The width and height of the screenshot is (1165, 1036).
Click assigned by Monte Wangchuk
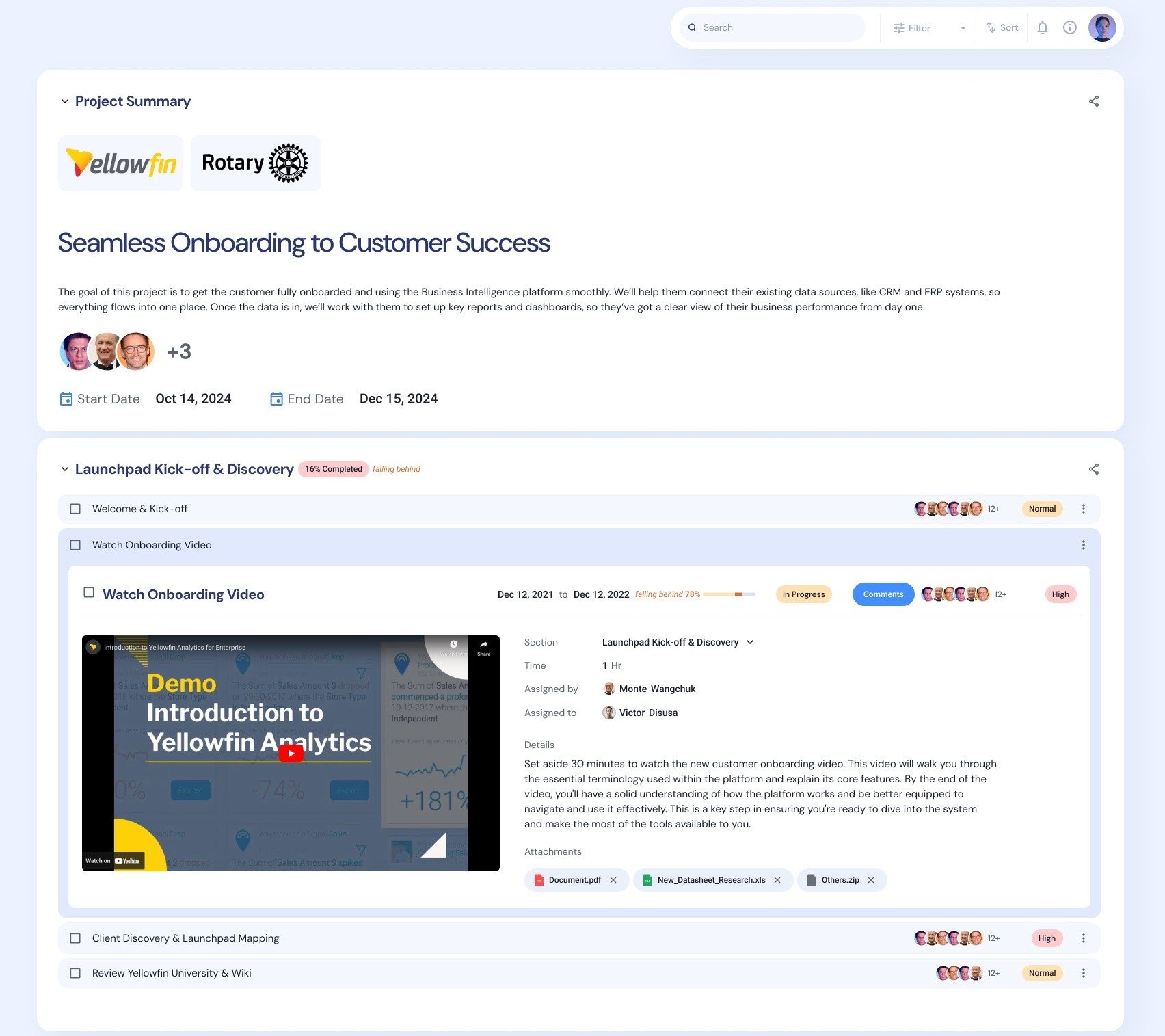pos(649,689)
